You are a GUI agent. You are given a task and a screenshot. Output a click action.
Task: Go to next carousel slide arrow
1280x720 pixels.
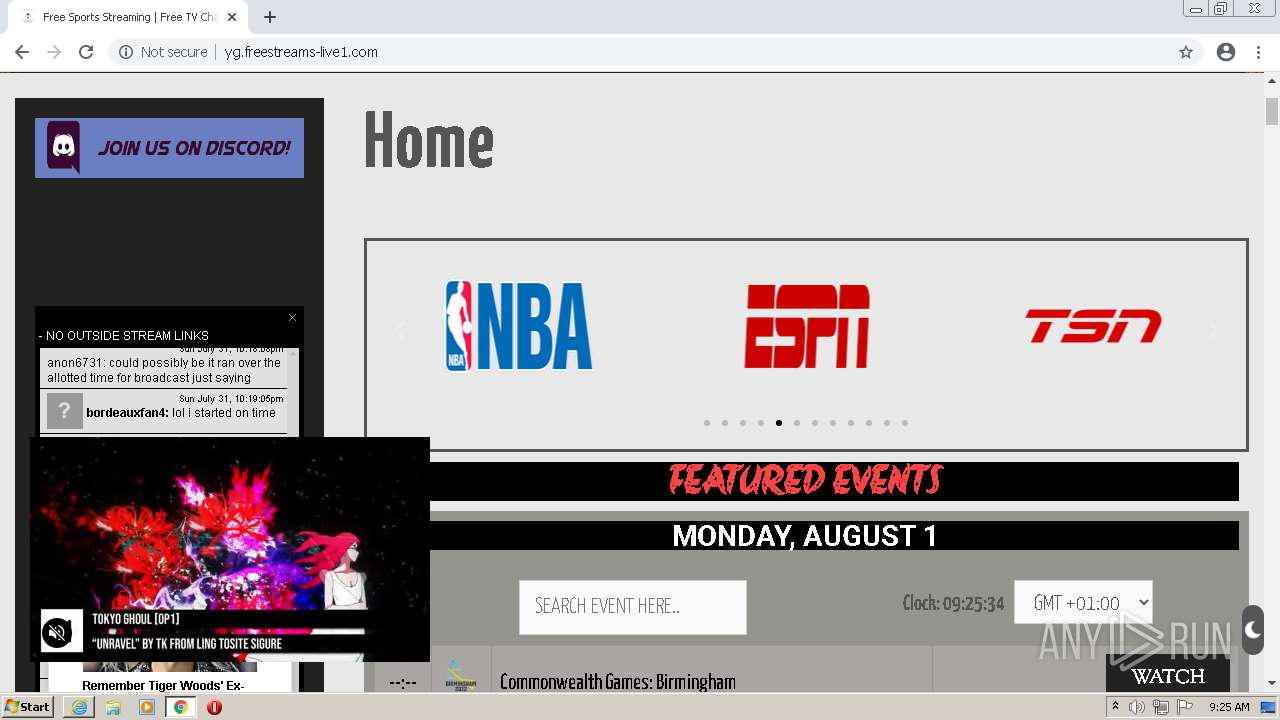[1213, 330]
